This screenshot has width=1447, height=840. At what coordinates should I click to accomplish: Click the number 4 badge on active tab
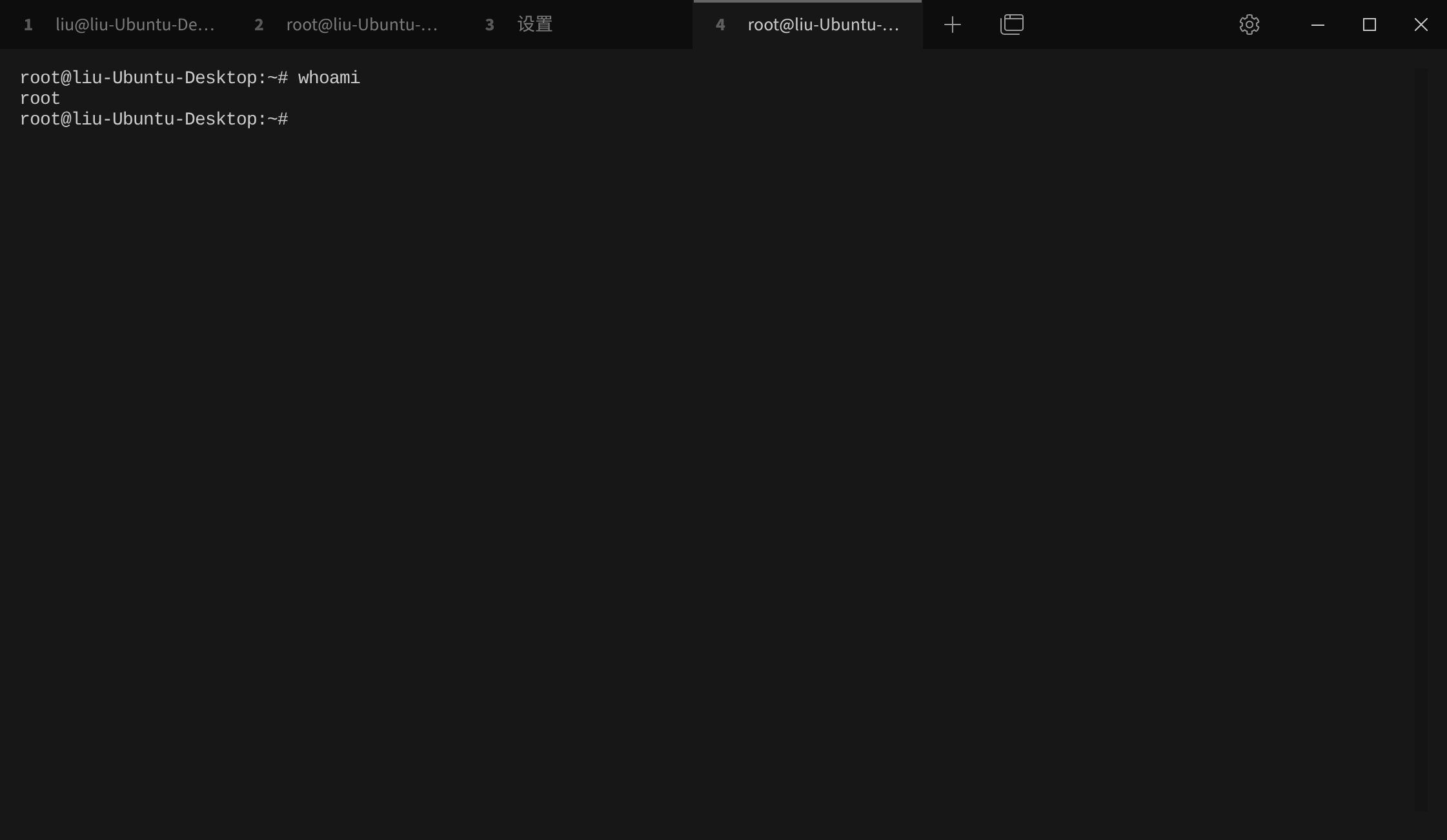(x=720, y=25)
